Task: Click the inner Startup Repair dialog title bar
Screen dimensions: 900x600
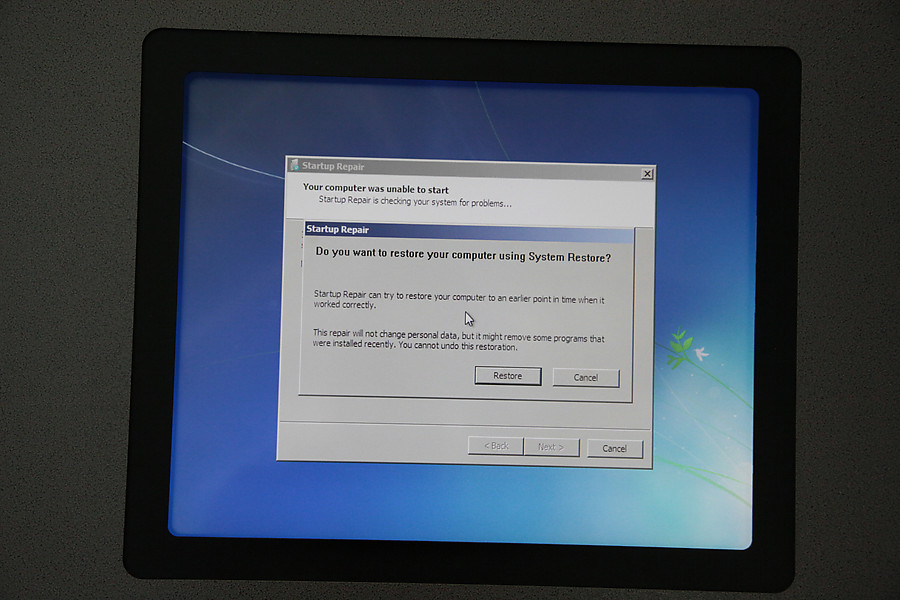Action: pyautogui.click(x=469, y=231)
